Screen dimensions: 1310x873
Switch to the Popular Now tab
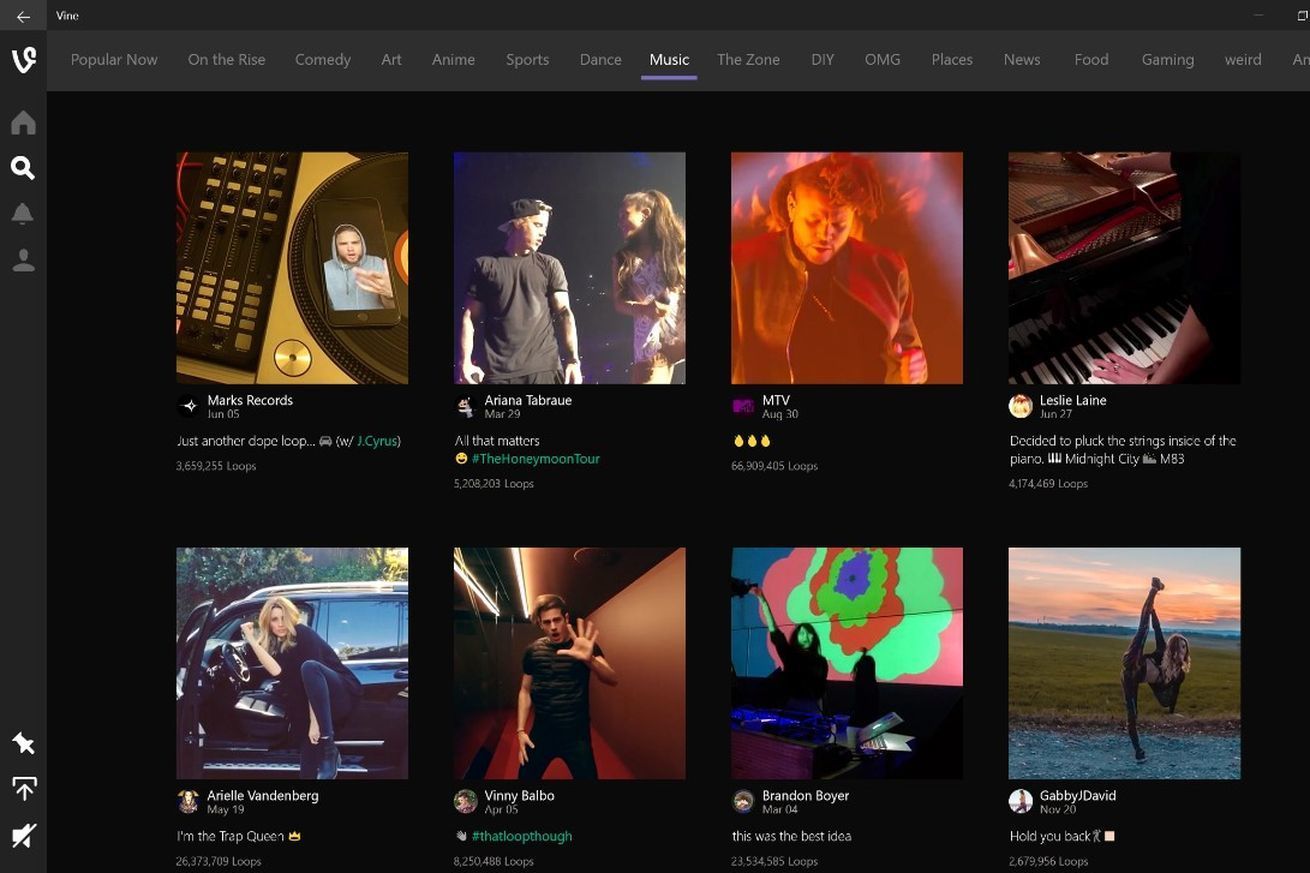coord(114,60)
